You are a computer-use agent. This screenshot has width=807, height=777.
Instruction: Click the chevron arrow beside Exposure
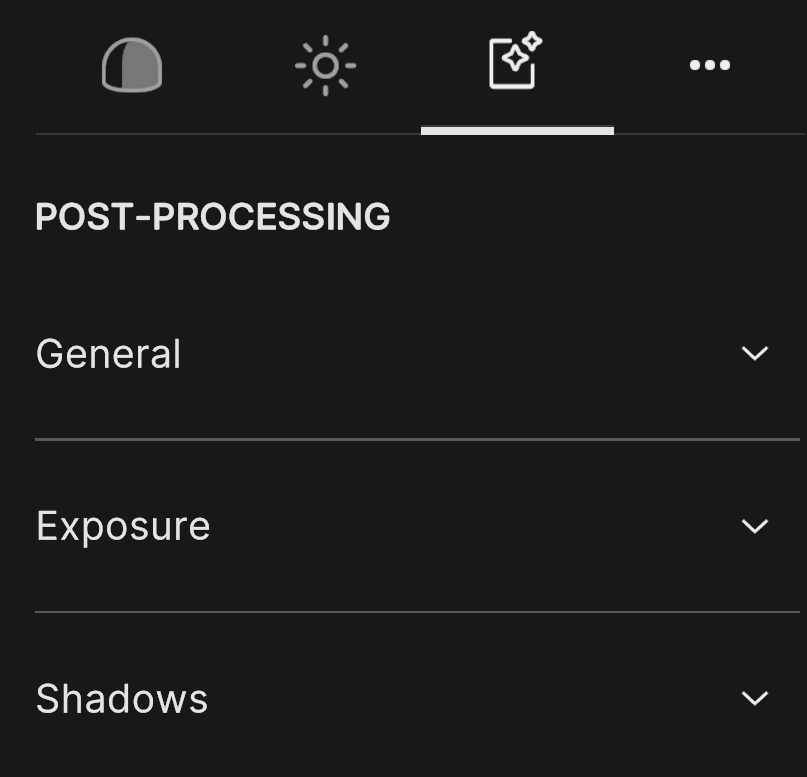pos(754,526)
